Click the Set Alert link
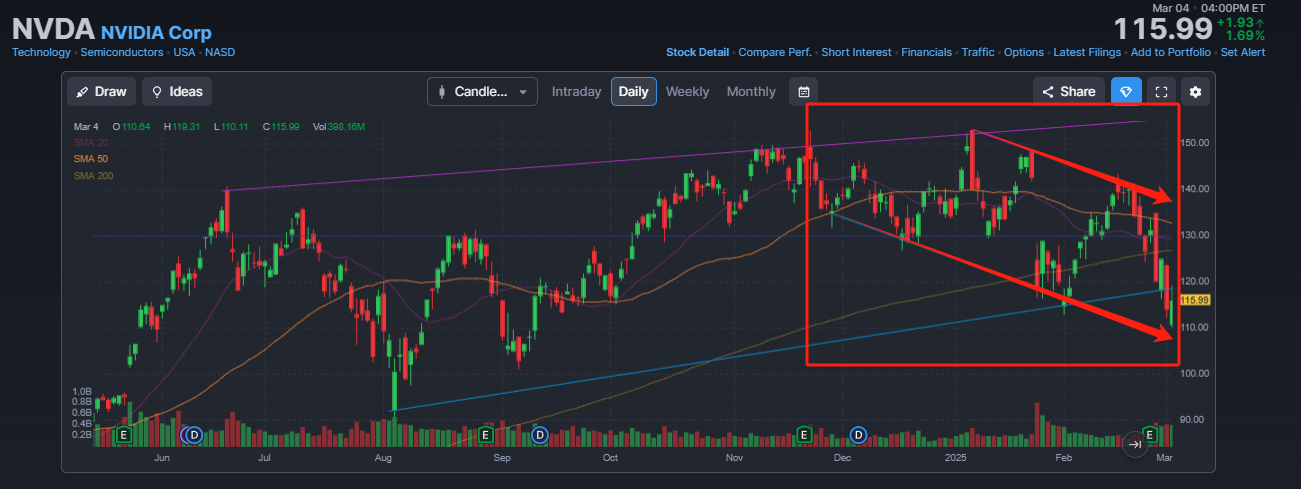The width and height of the screenshot is (1301, 489). 1243,52
